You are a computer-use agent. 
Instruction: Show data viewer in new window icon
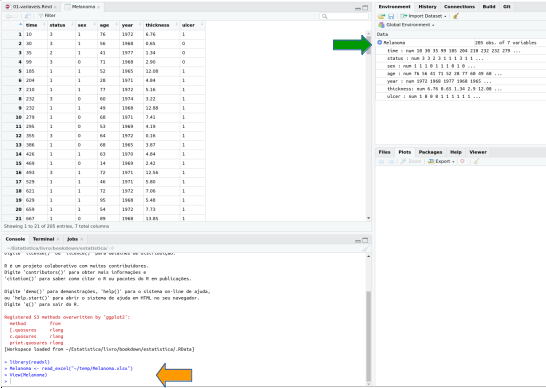[28, 16]
